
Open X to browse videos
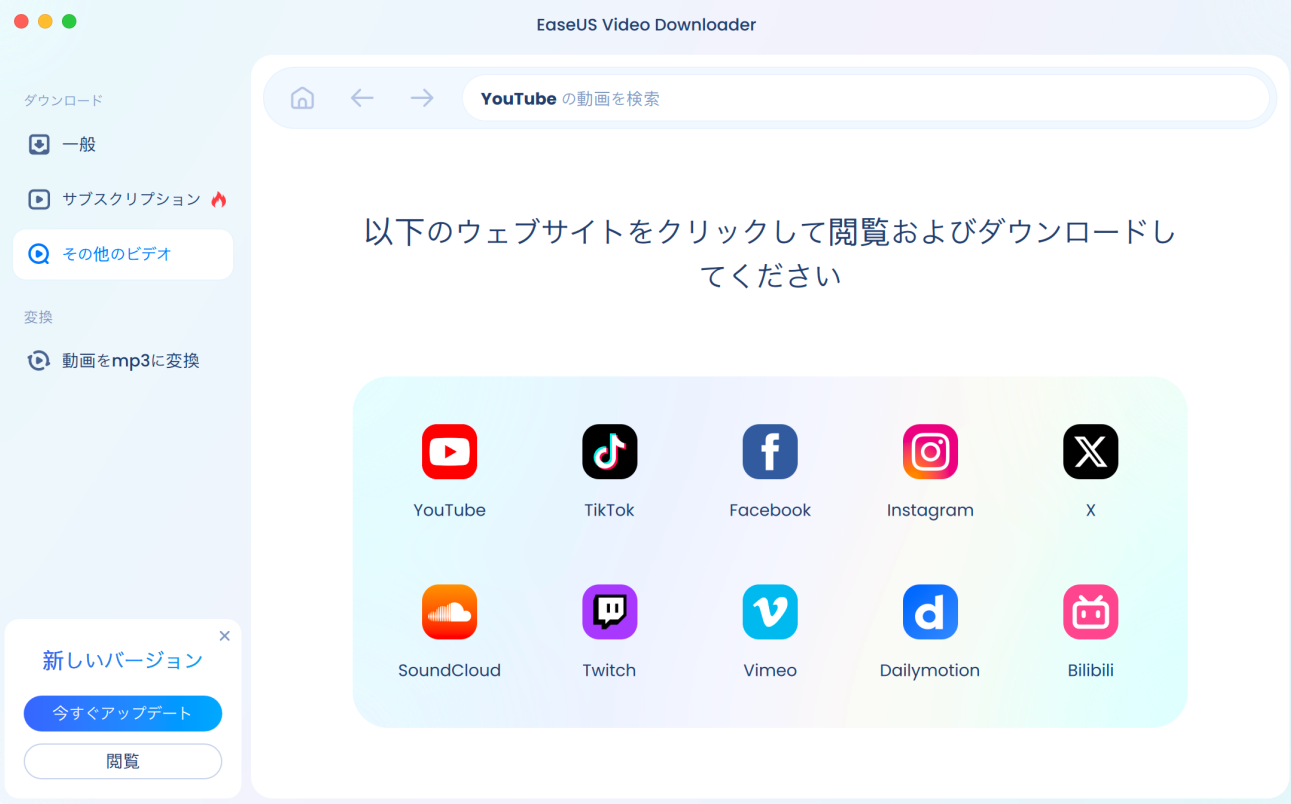tap(1090, 452)
